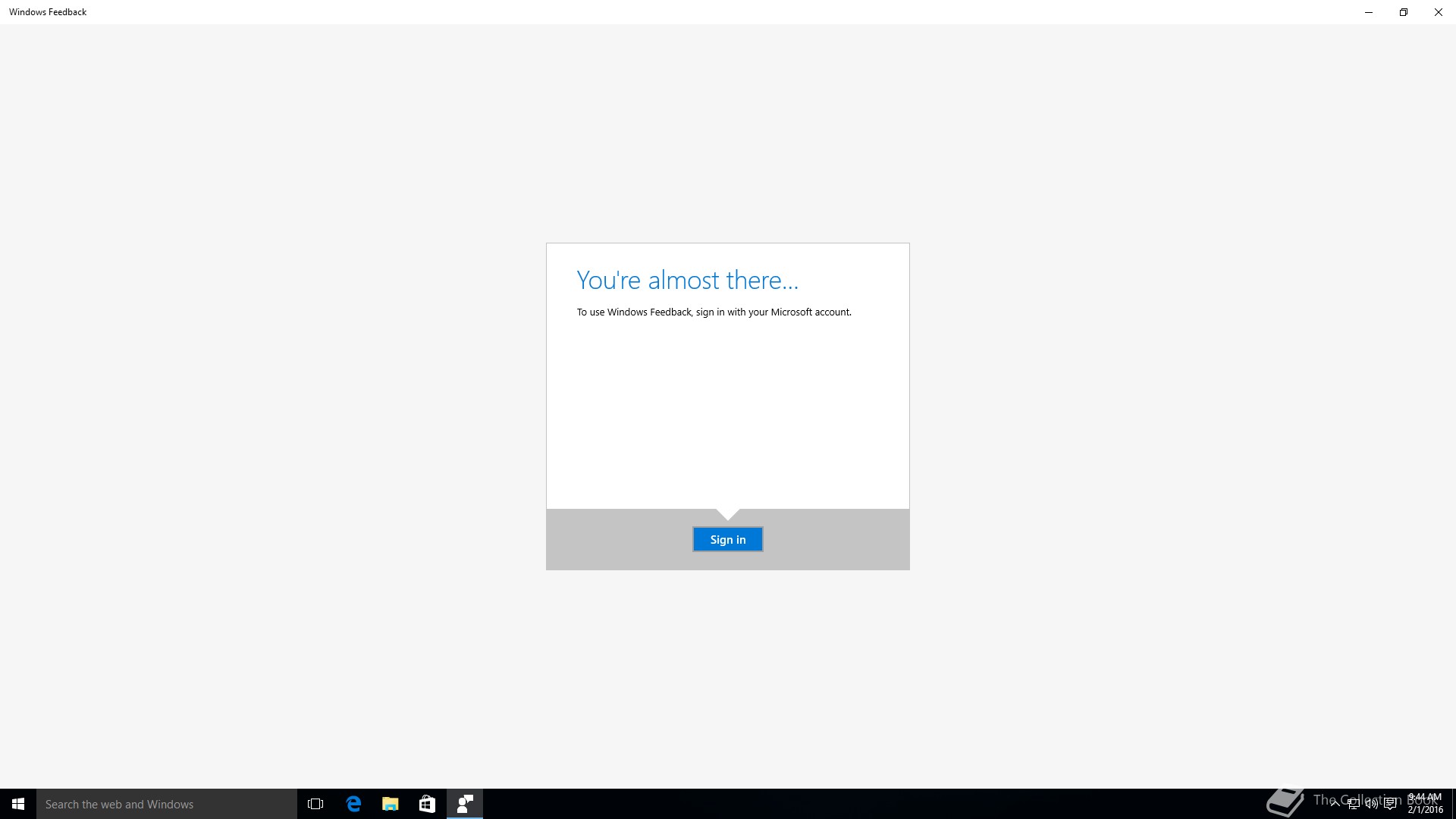The width and height of the screenshot is (1456, 819).
Task: Close the Windows Feedback window
Action: pyautogui.click(x=1438, y=12)
